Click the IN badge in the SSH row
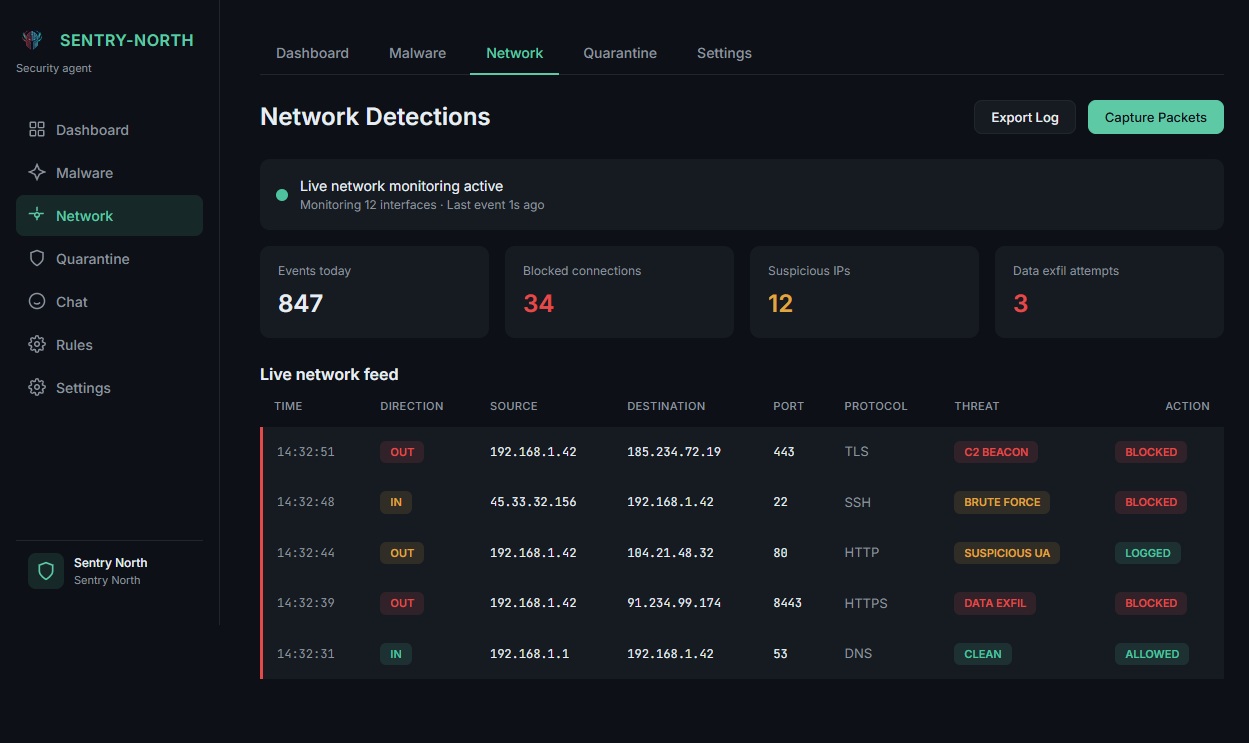The height and width of the screenshot is (743, 1249). (x=396, y=502)
